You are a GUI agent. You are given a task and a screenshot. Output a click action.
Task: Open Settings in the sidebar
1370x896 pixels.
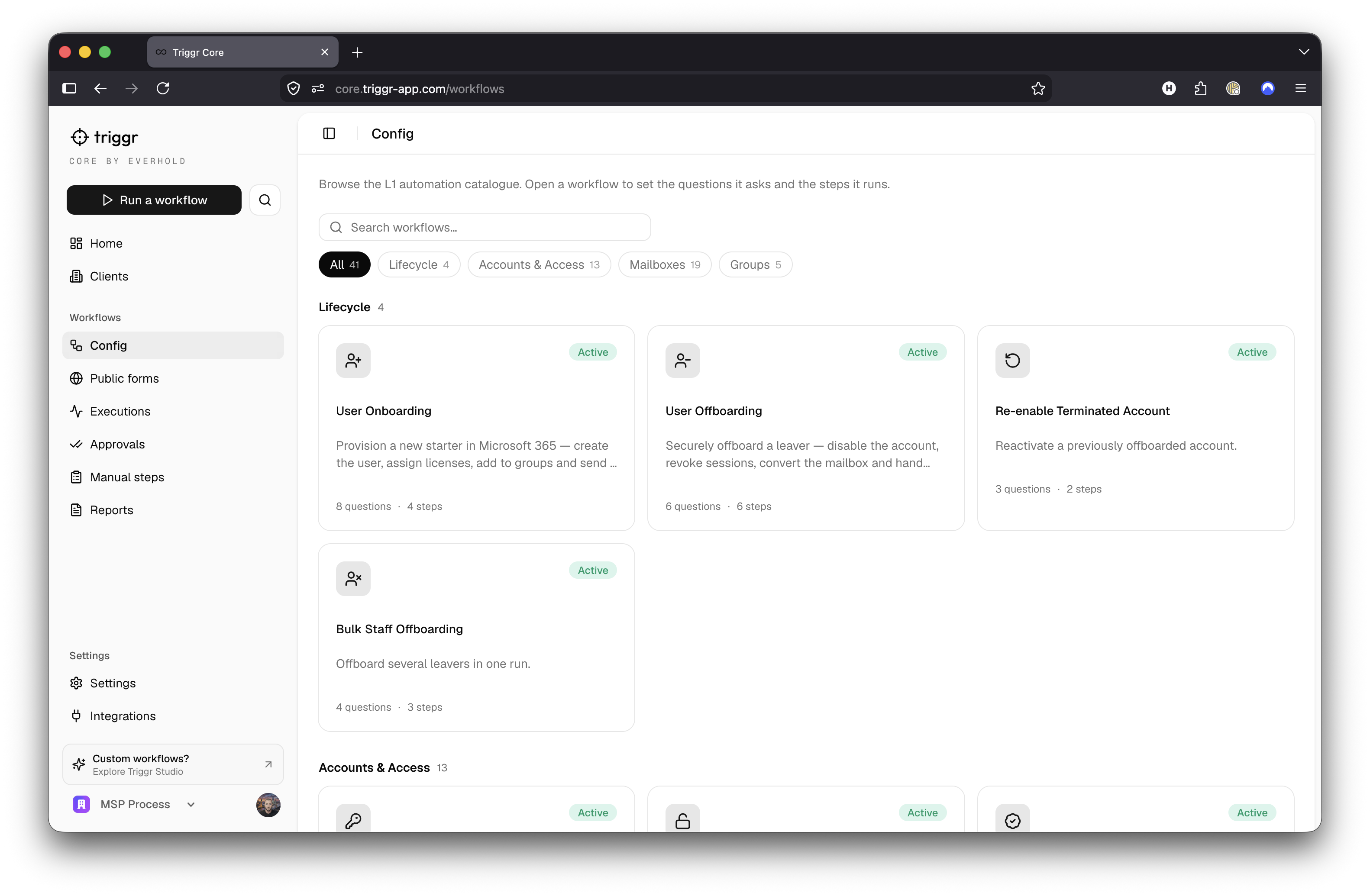coord(173,683)
